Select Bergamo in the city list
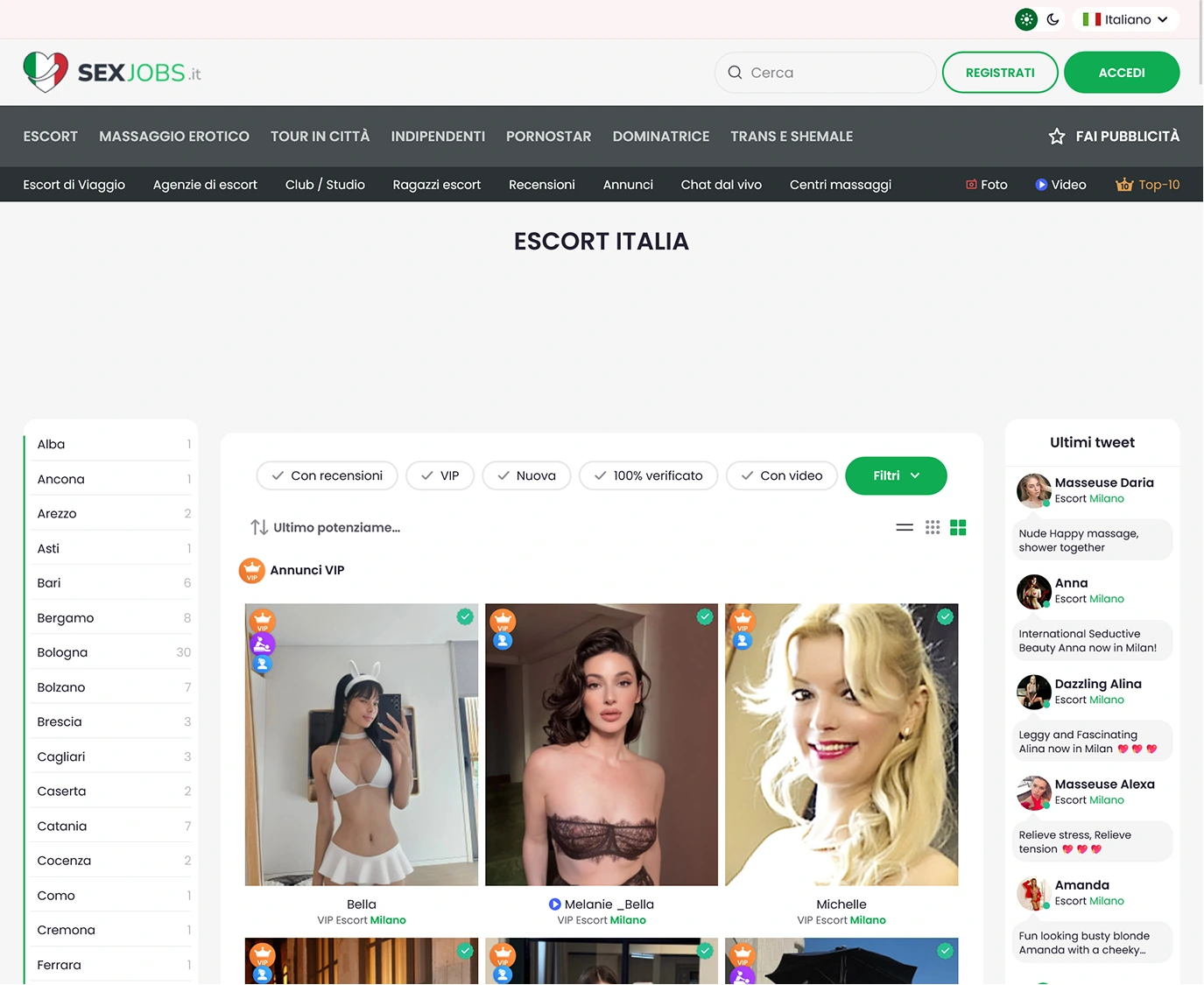 pyautogui.click(x=114, y=618)
